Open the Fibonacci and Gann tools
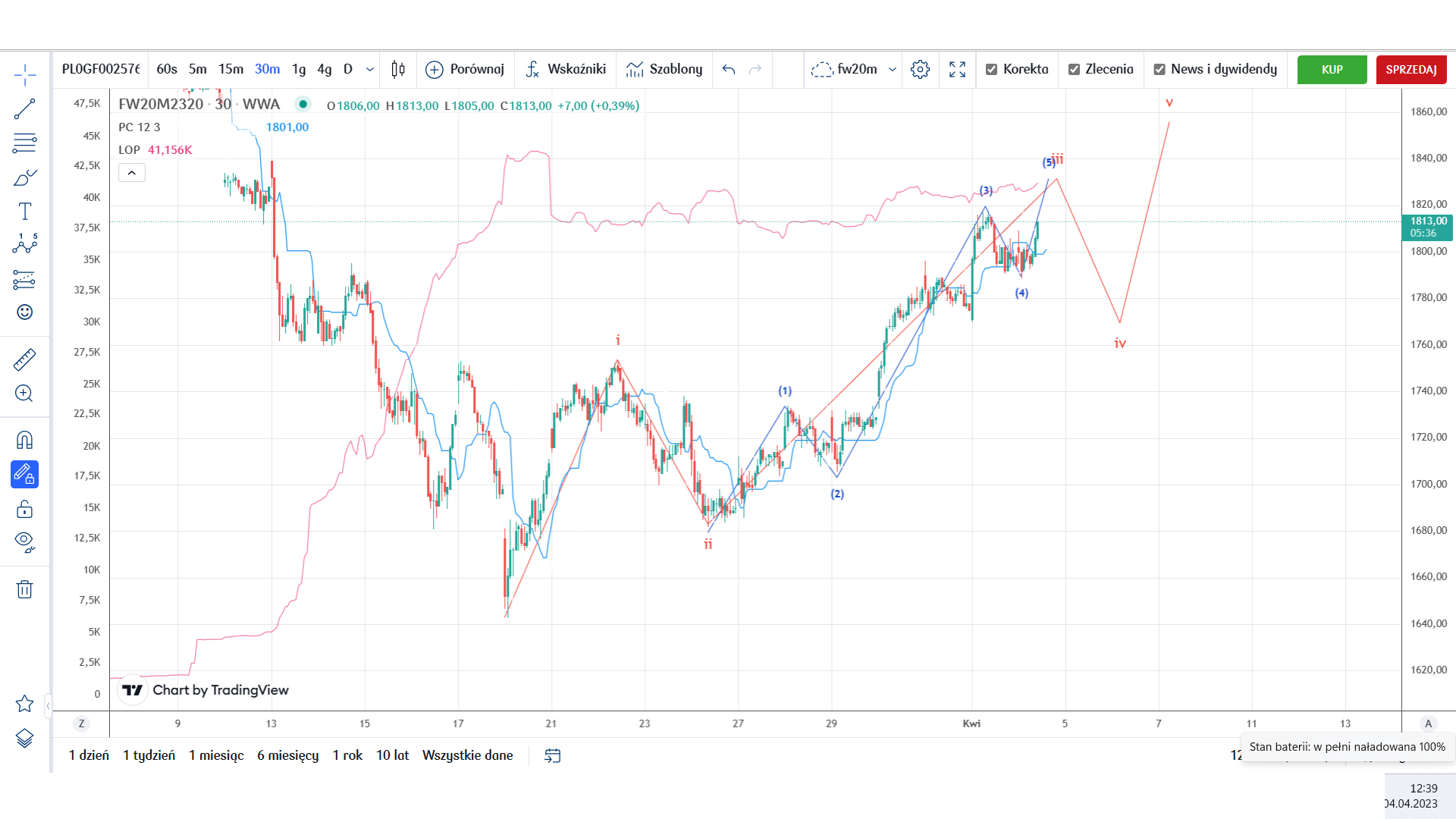 [24, 143]
